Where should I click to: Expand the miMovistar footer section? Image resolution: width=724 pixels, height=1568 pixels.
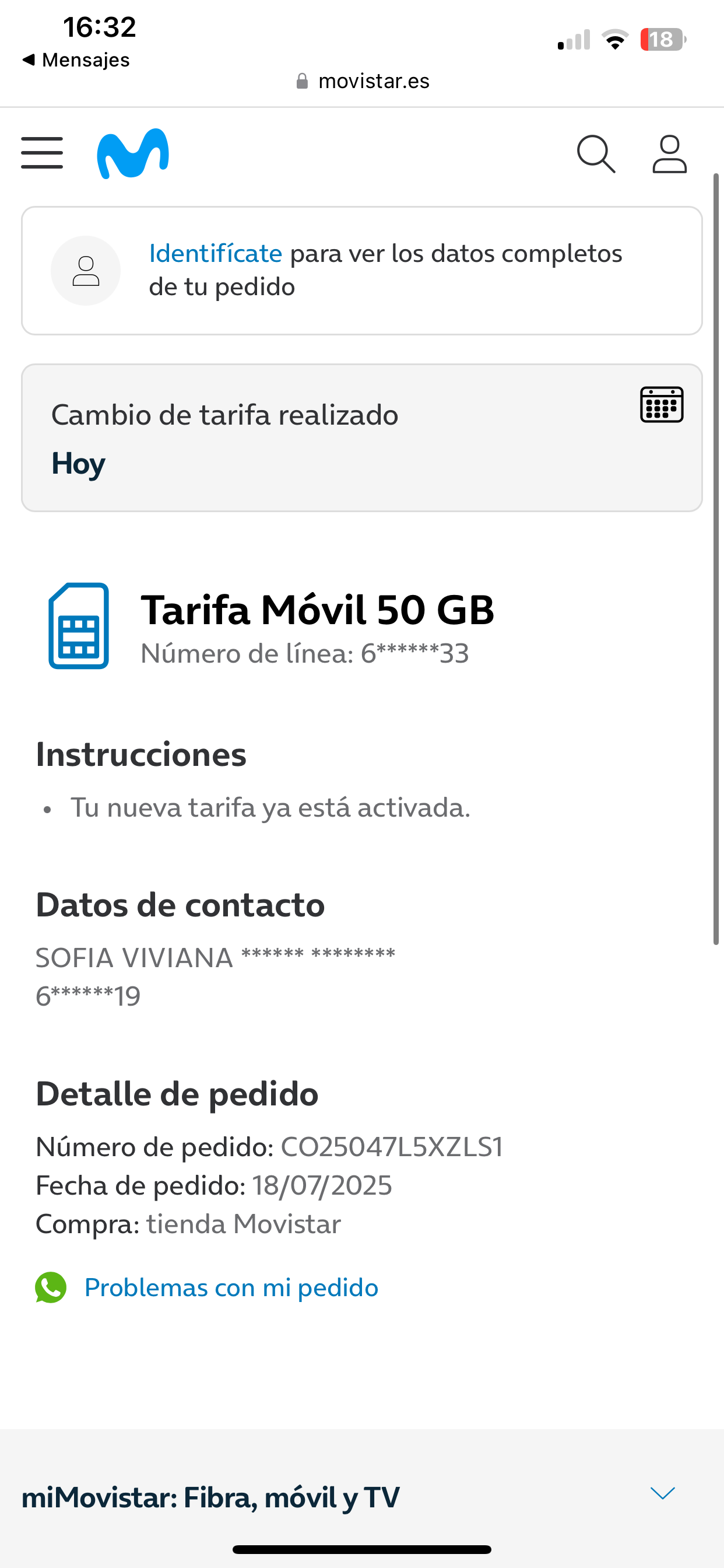point(663,1493)
